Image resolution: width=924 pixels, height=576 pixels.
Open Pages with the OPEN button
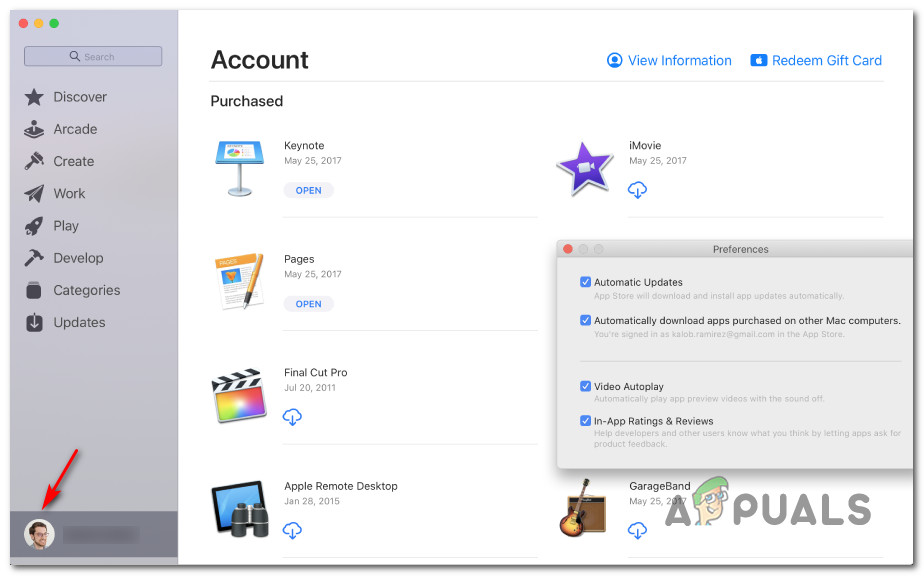[309, 304]
